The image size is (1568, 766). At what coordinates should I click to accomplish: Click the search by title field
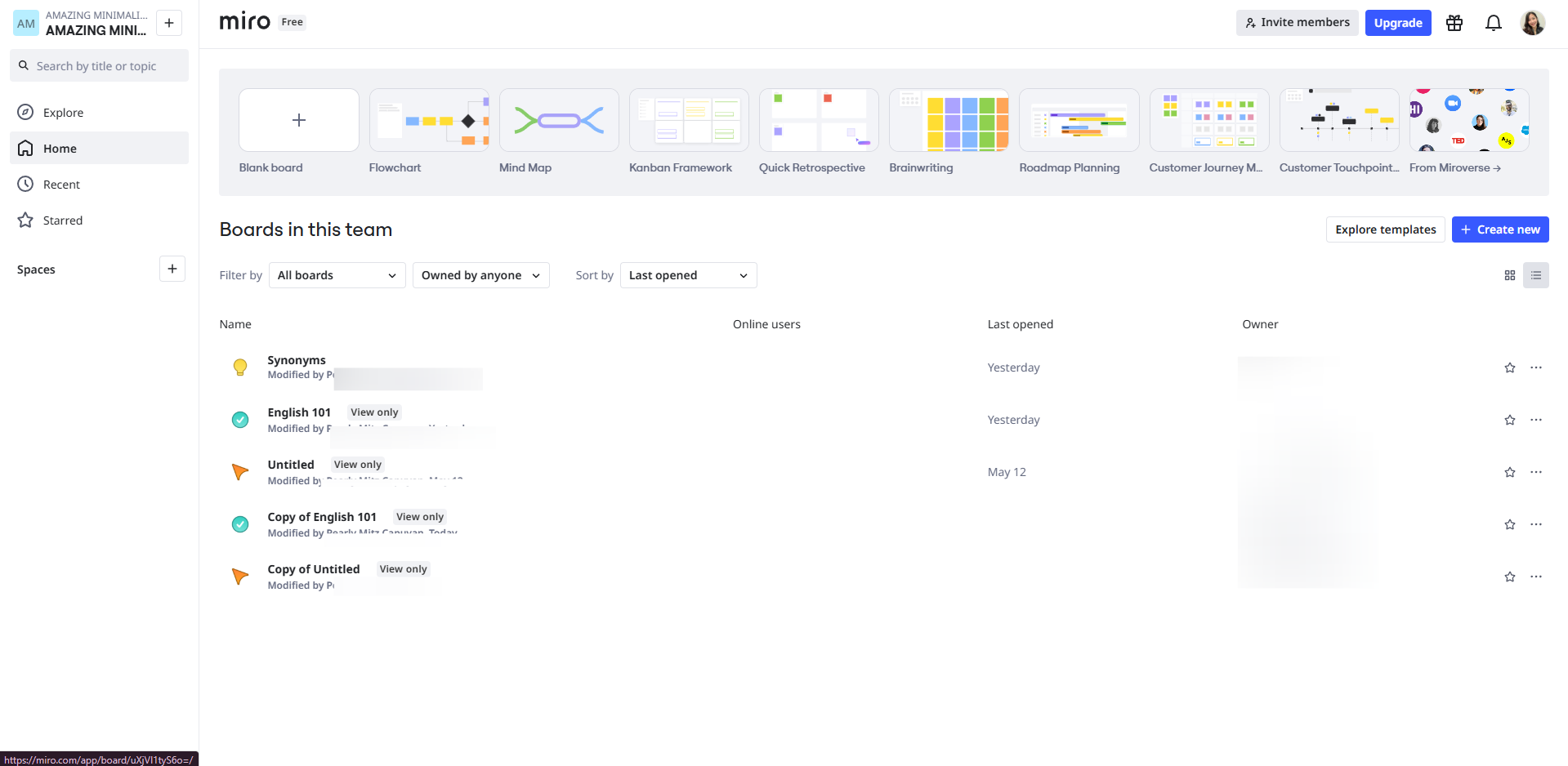coord(99,65)
